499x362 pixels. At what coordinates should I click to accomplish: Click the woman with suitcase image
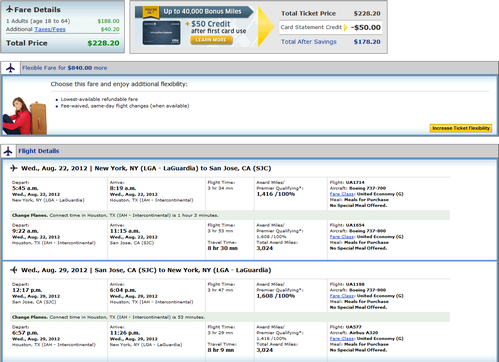pyautogui.click(x=24, y=116)
